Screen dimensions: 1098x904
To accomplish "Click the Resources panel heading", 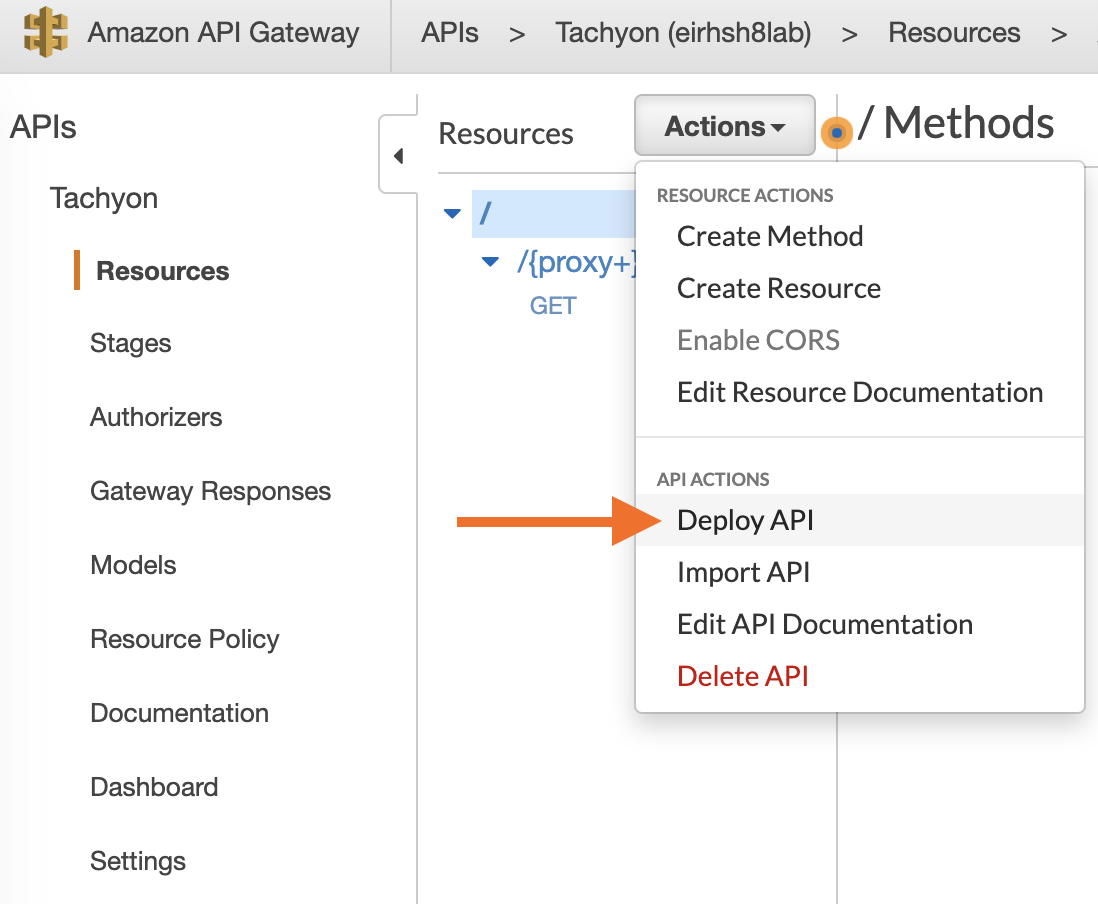I will click(x=506, y=134).
